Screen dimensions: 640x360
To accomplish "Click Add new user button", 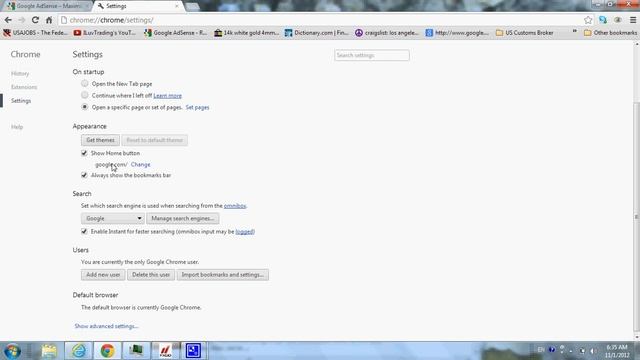I will [x=103, y=275].
